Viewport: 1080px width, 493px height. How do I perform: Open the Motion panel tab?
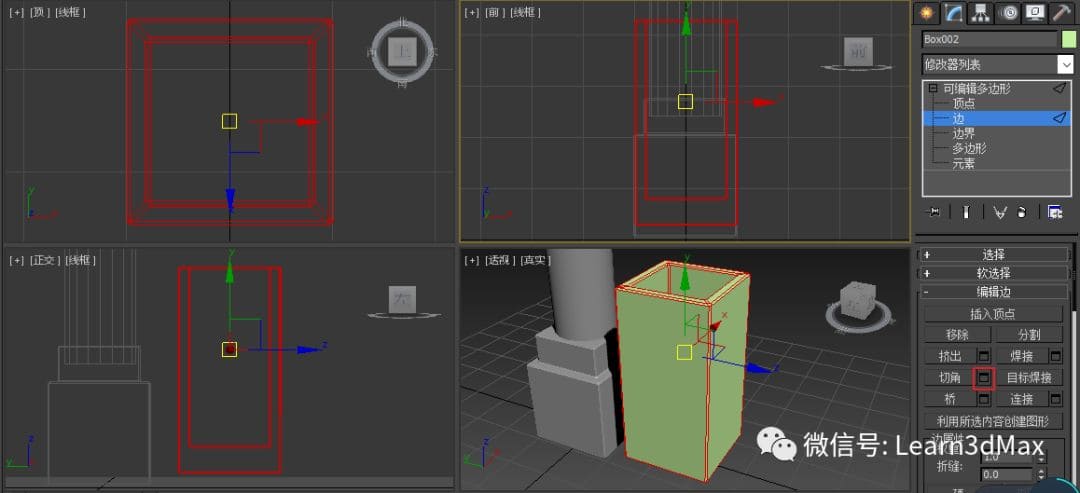(x=1008, y=12)
